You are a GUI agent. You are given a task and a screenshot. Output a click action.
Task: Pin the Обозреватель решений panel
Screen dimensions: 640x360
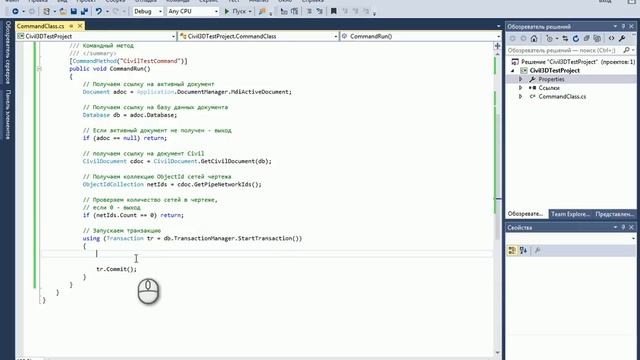(x=623, y=27)
